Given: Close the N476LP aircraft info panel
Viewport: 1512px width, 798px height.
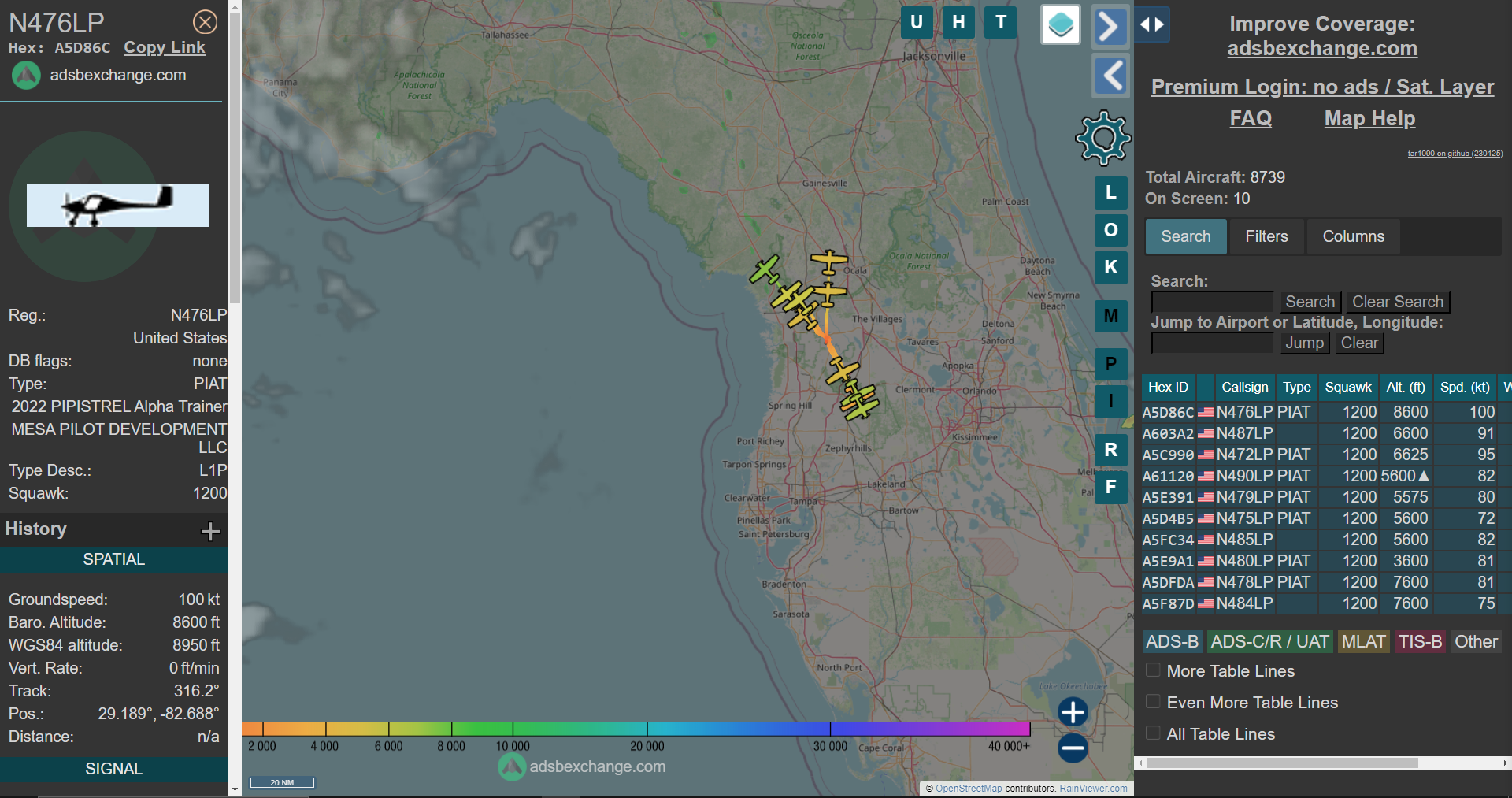Looking at the screenshot, I should click(x=206, y=22).
